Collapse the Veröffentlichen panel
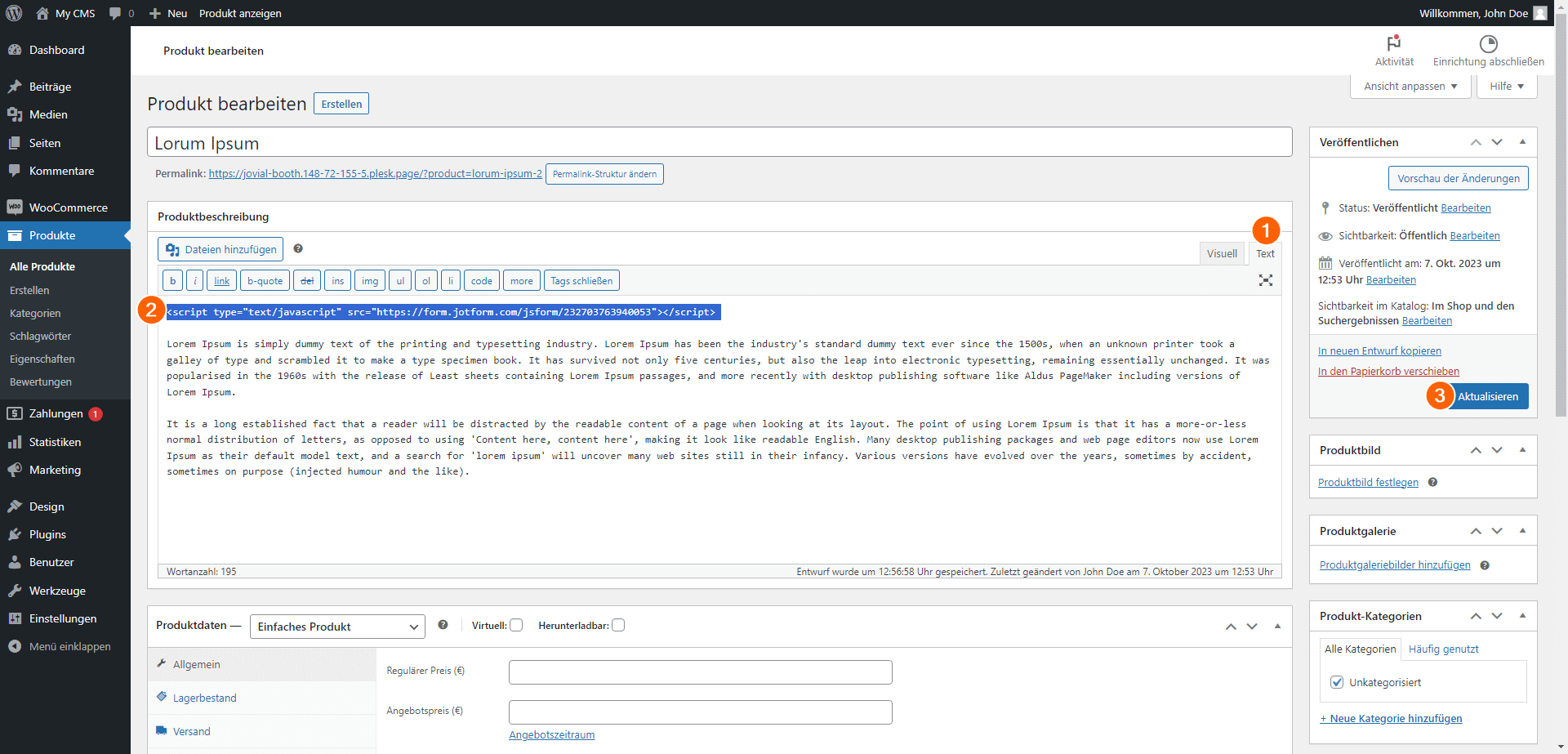 coord(1522,142)
